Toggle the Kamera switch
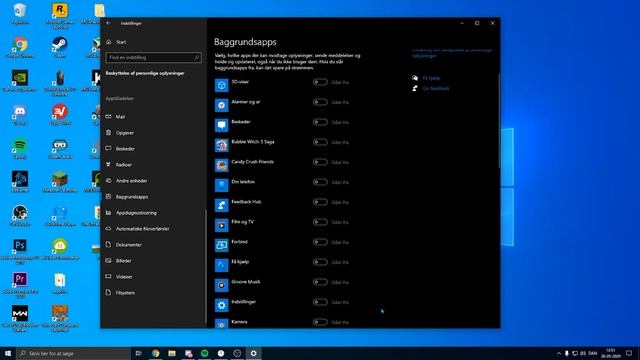This screenshot has height=360, width=640. tap(320, 322)
